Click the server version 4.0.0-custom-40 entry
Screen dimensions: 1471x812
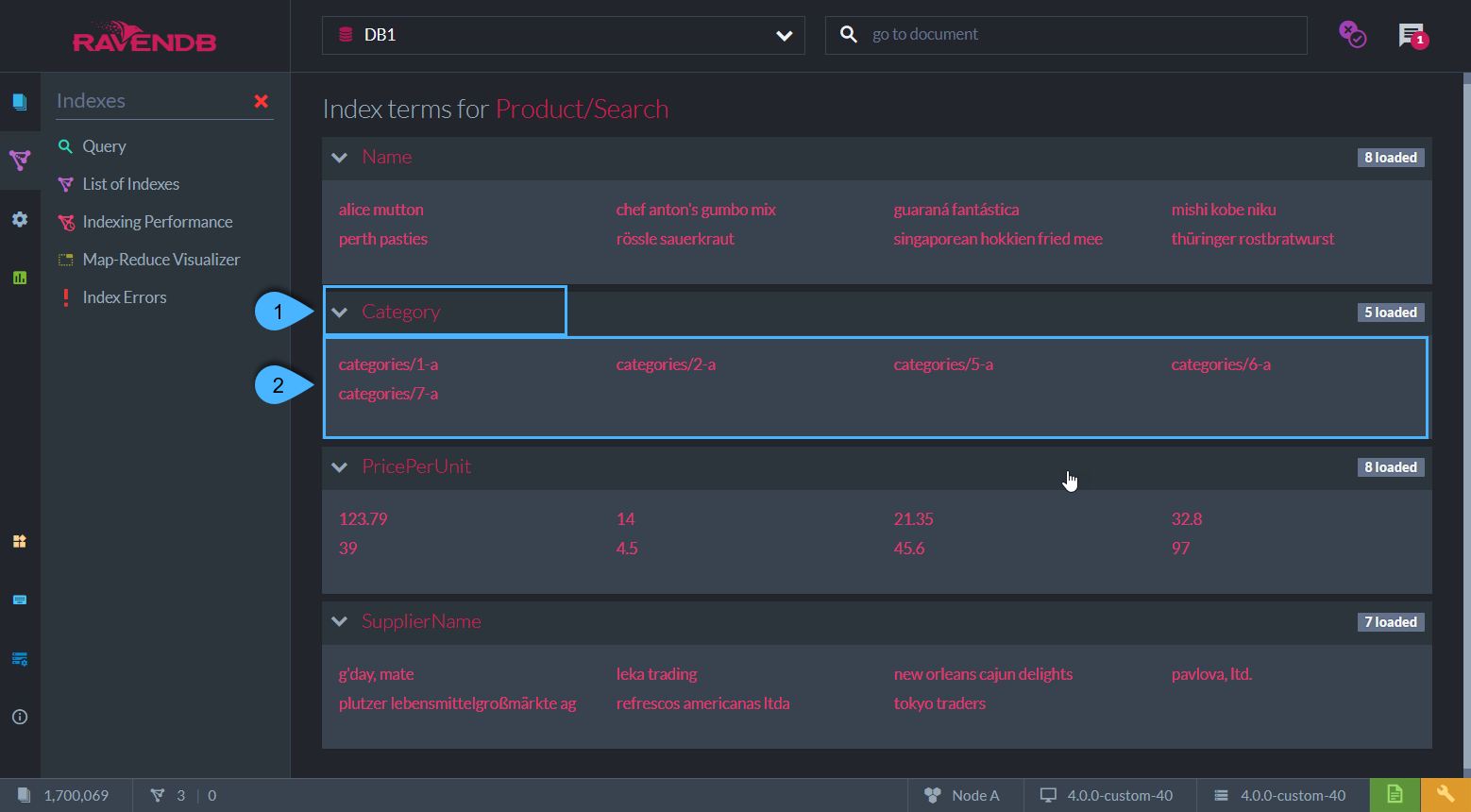[1281, 796]
